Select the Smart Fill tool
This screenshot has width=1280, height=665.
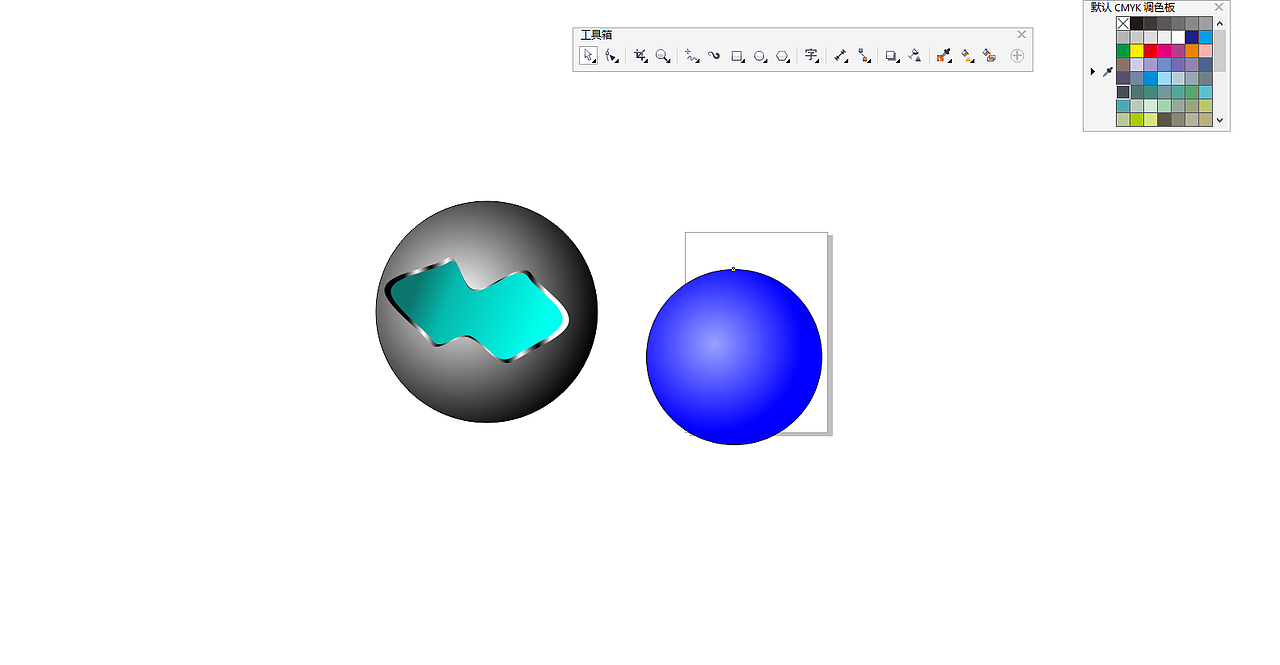pos(990,56)
